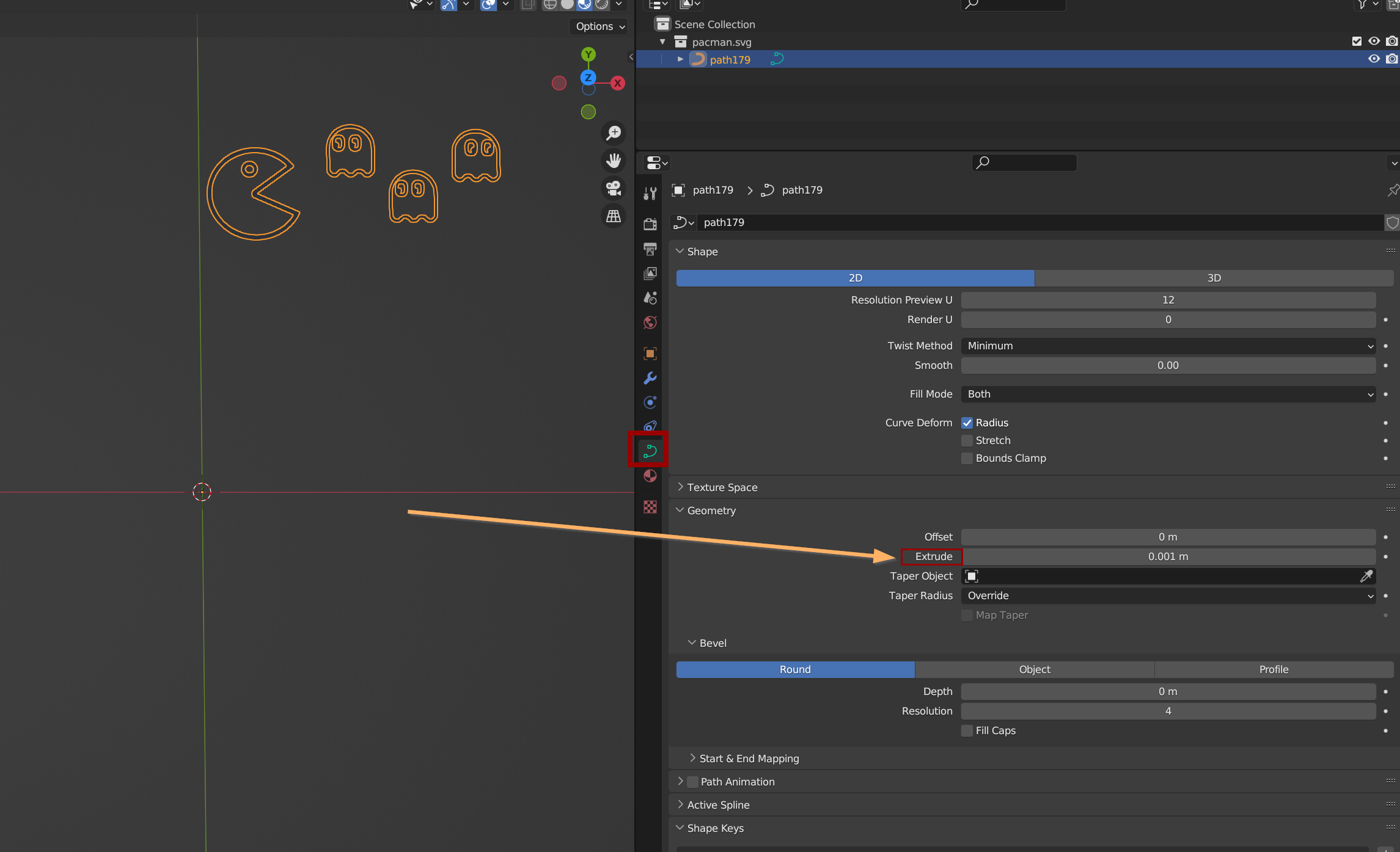Switch curve shape to 3D
The image size is (1400, 852).
pyautogui.click(x=1213, y=278)
